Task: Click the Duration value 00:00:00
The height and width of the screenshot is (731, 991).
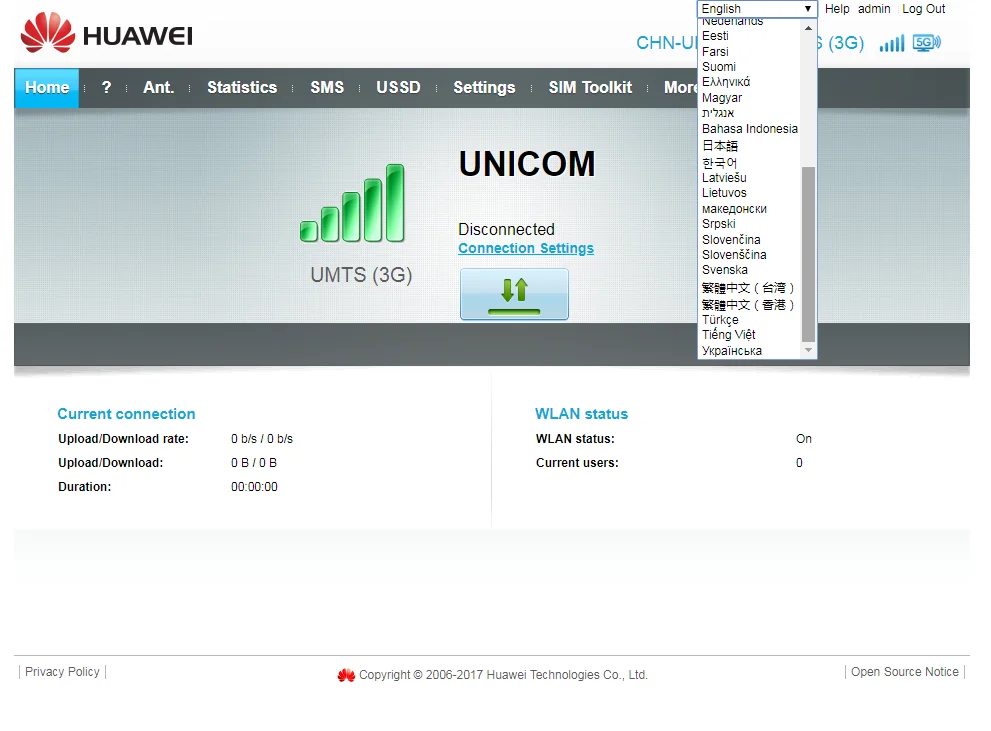Action: click(x=254, y=487)
